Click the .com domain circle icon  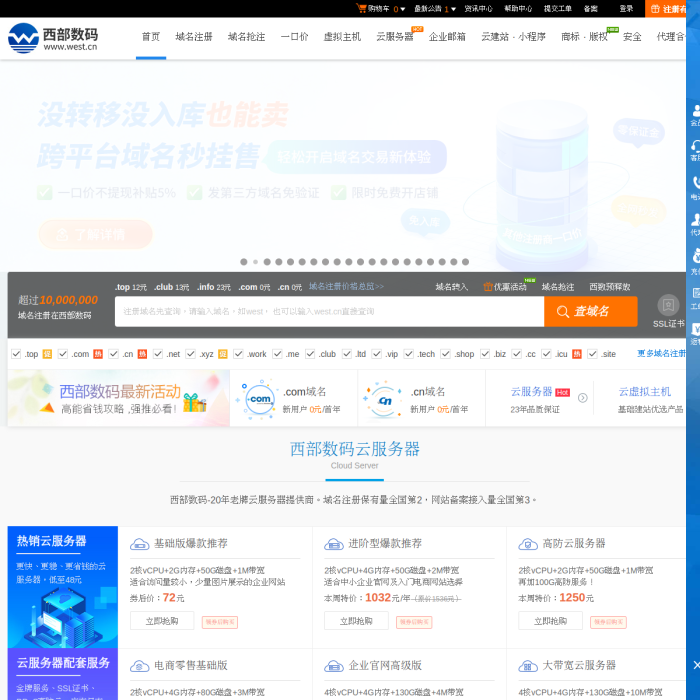260,400
